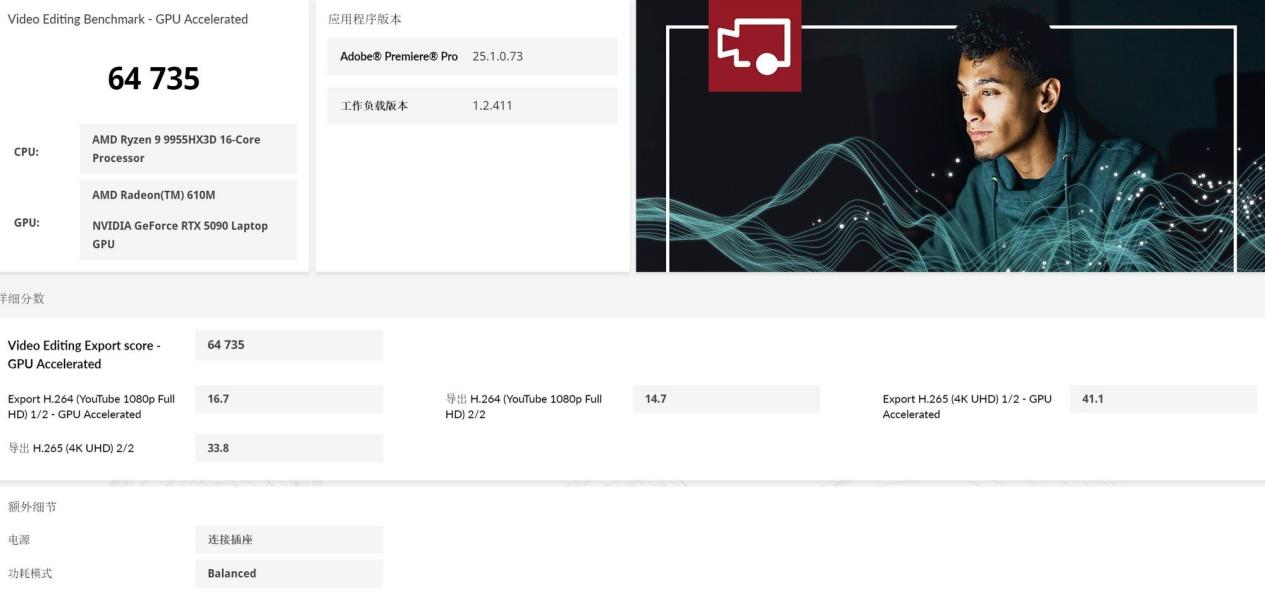Click the 详细分数 section header

[x=22, y=299]
